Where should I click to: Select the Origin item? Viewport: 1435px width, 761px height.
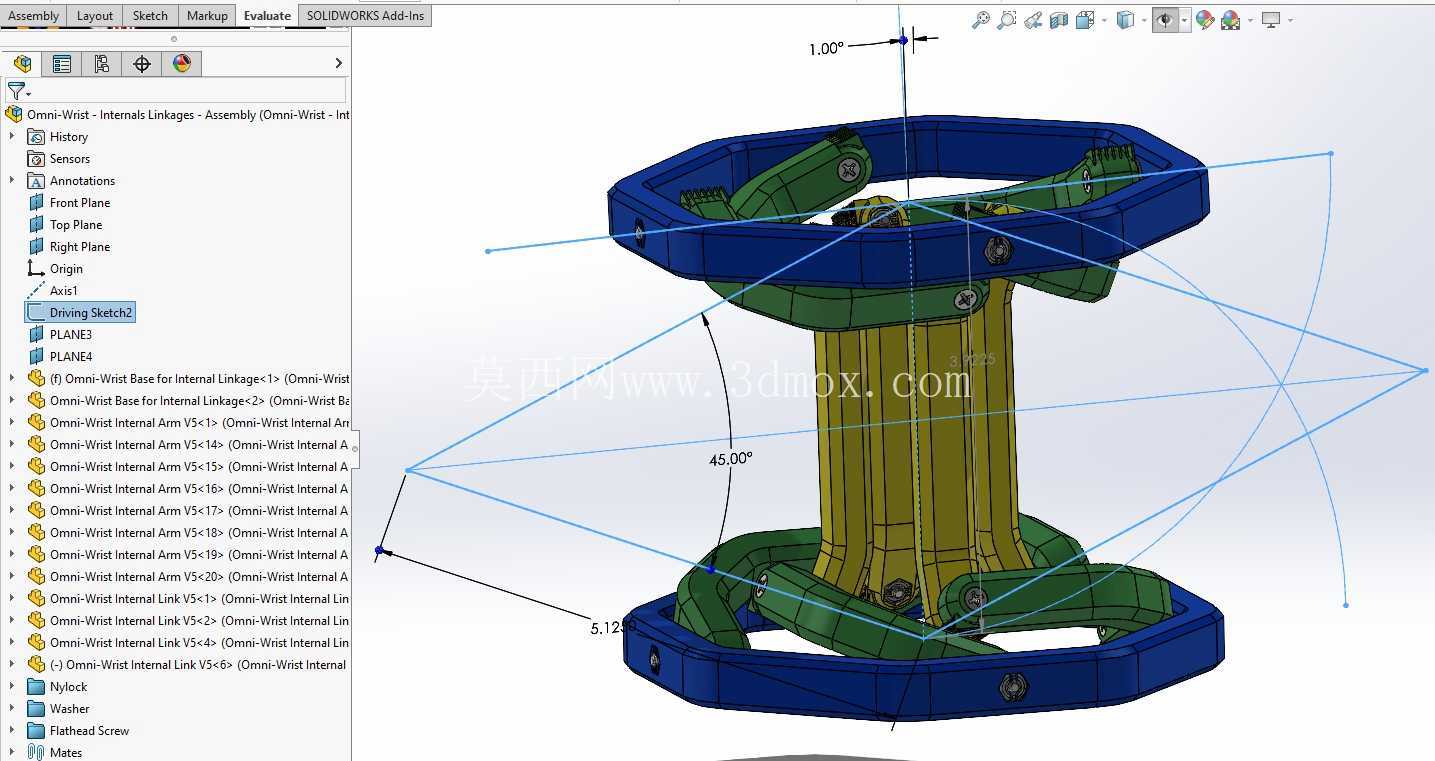pos(66,269)
